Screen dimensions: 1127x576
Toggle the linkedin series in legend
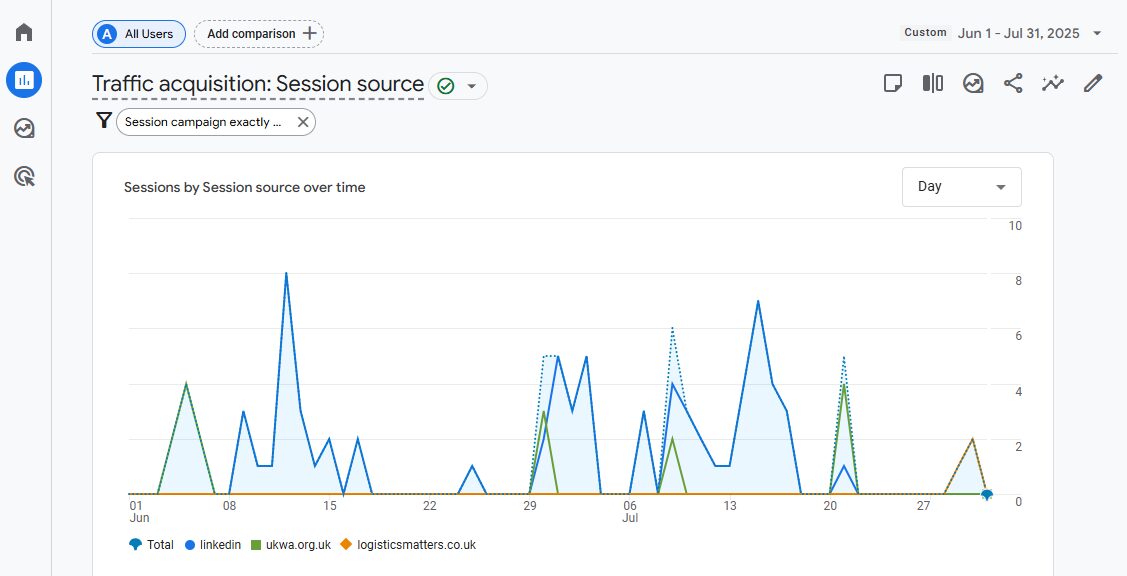pyautogui.click(x=213, y=545)
